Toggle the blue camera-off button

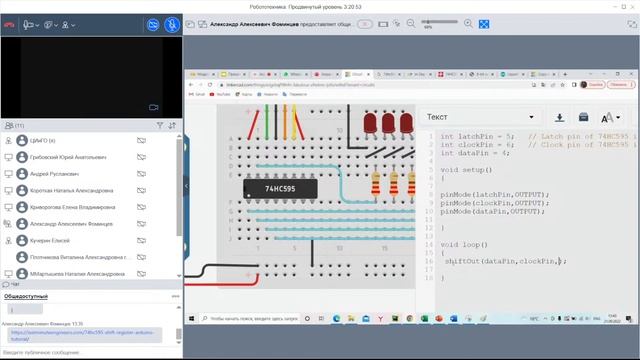153,25
